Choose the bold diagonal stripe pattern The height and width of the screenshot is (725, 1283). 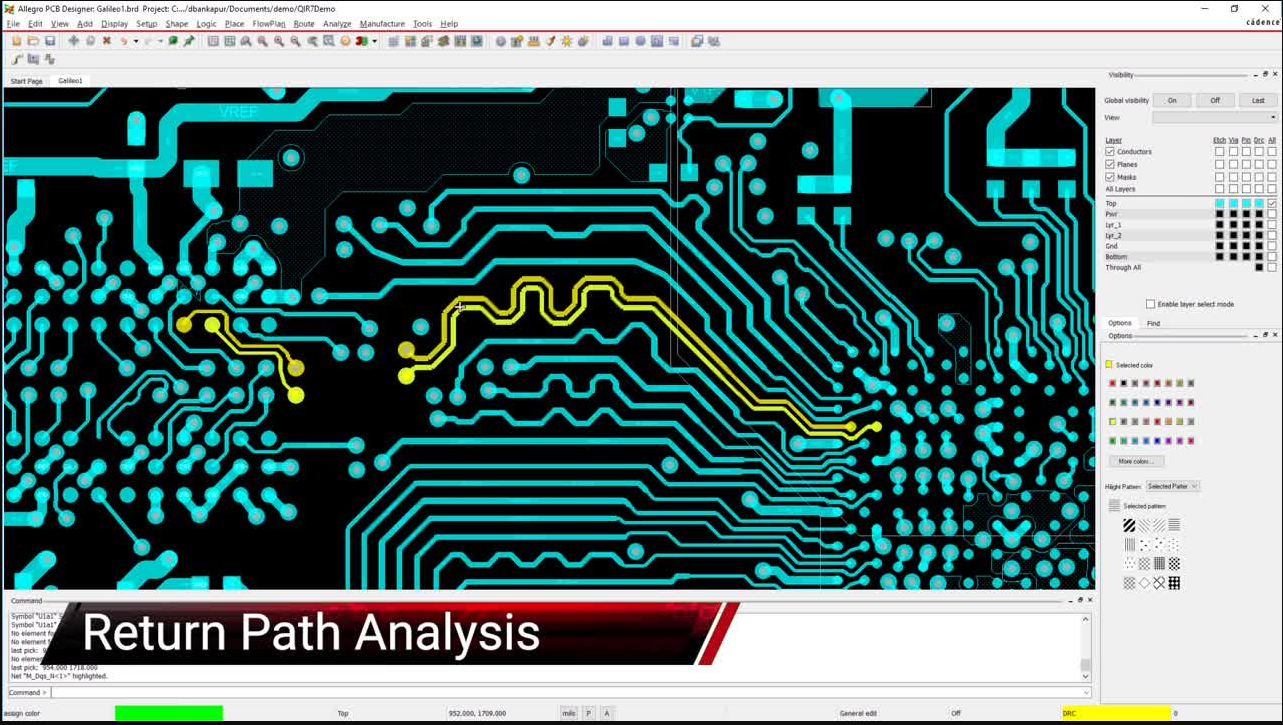coord(1129,525)
